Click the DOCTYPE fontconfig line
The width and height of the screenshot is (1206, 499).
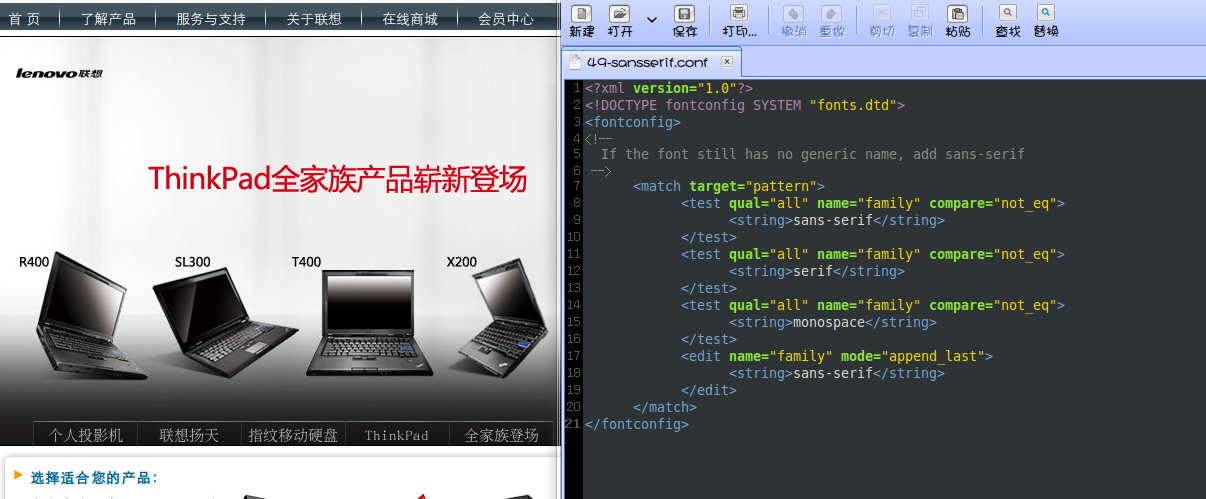point(745,104)
